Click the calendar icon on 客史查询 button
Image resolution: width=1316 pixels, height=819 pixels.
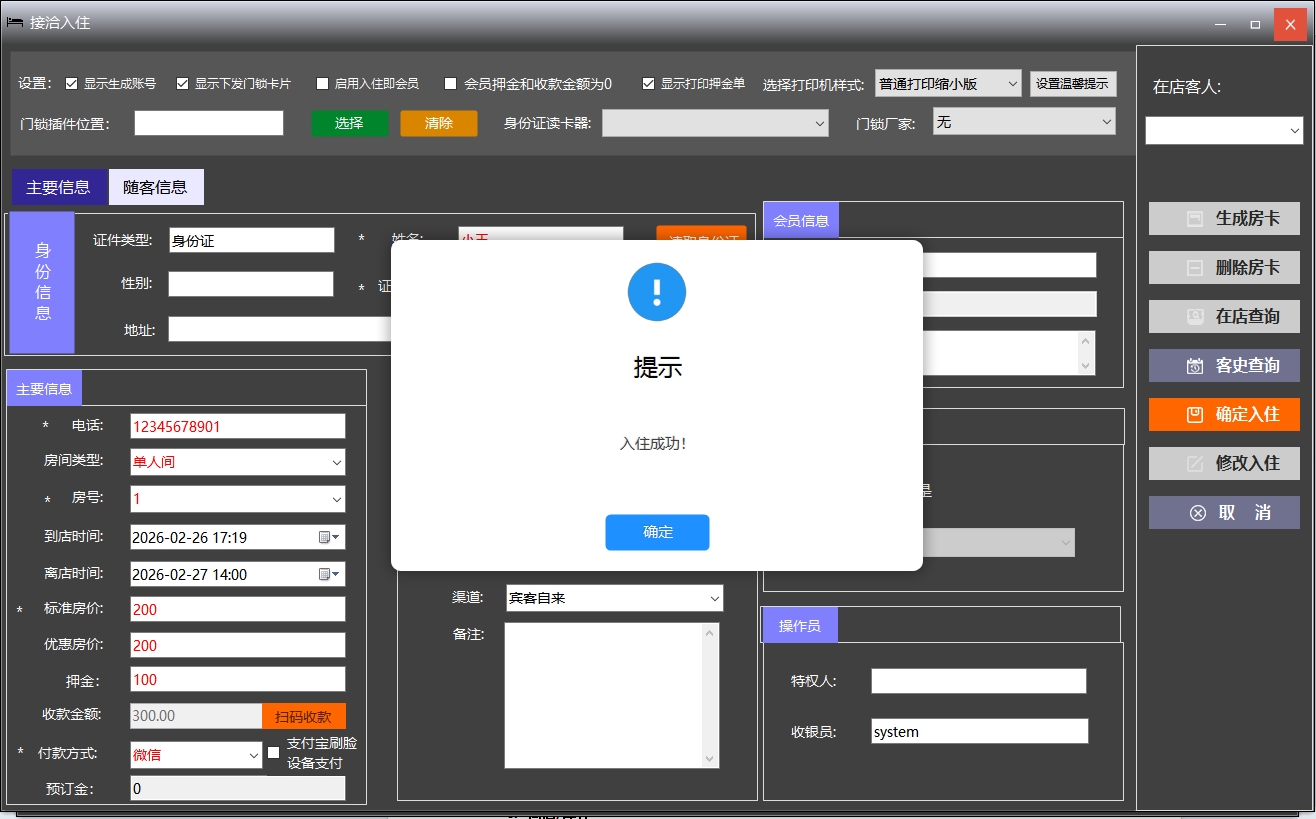coord(1195,366)
